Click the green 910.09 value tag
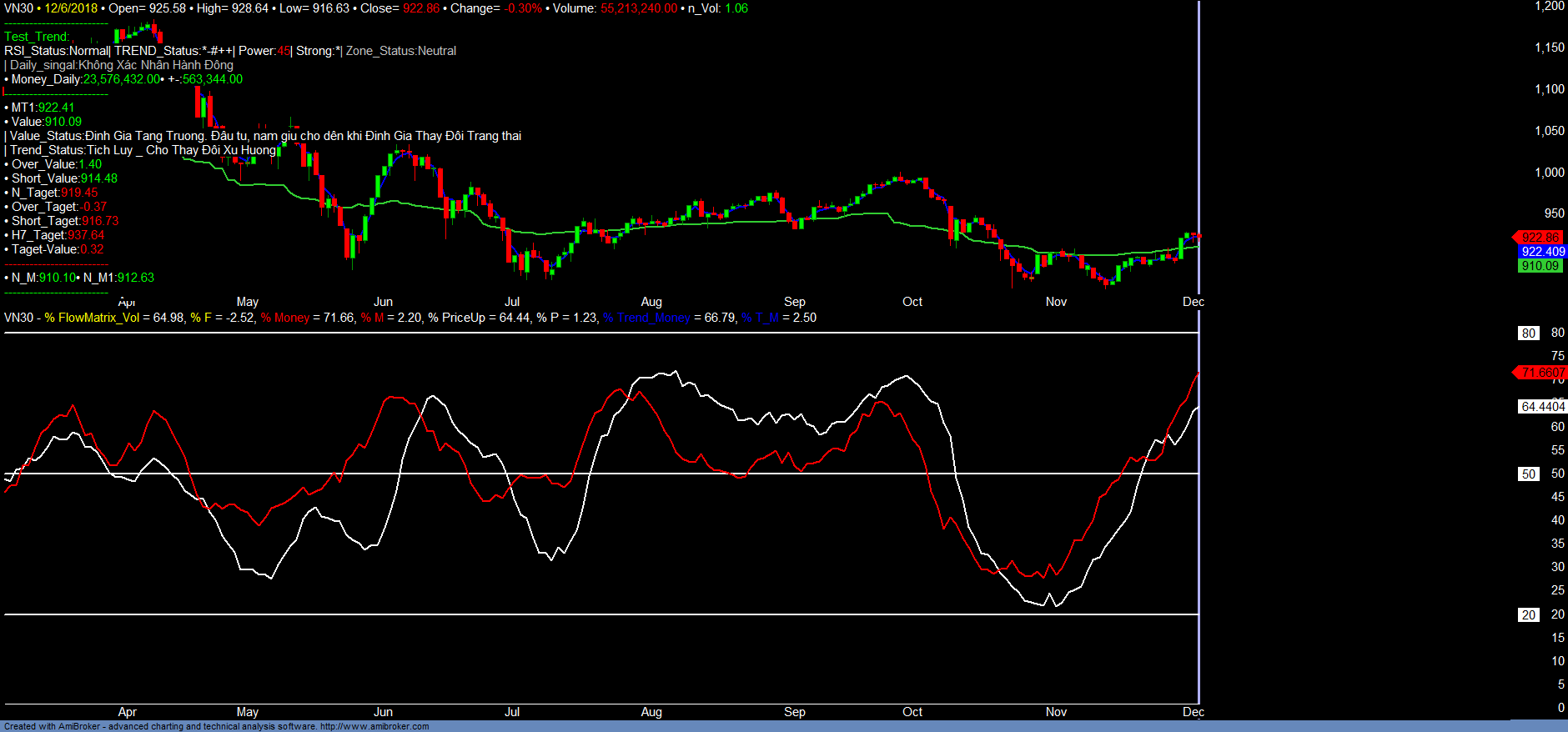This screenshot has width=1568, height=732. click(x=1539, y=266)
